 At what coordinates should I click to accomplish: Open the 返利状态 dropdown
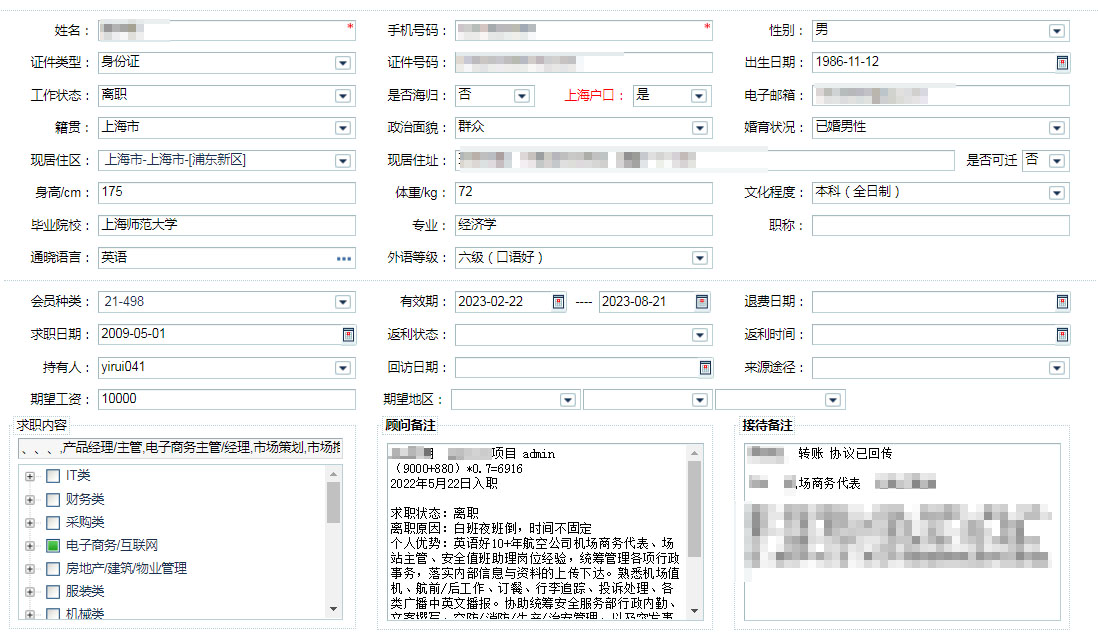(x=700, y=335)
